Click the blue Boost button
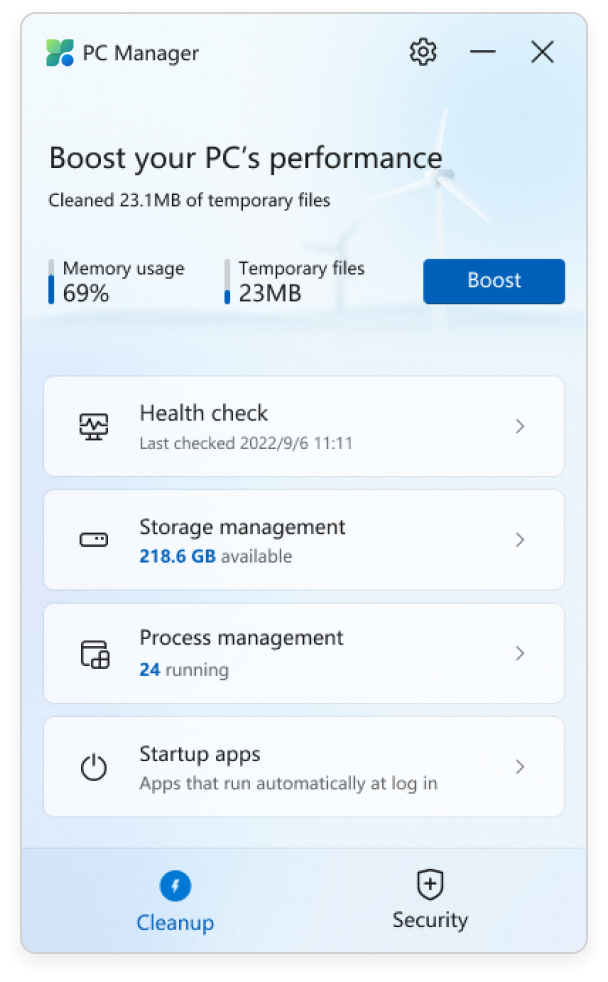The image size is (608, 982). coord(494,281)
